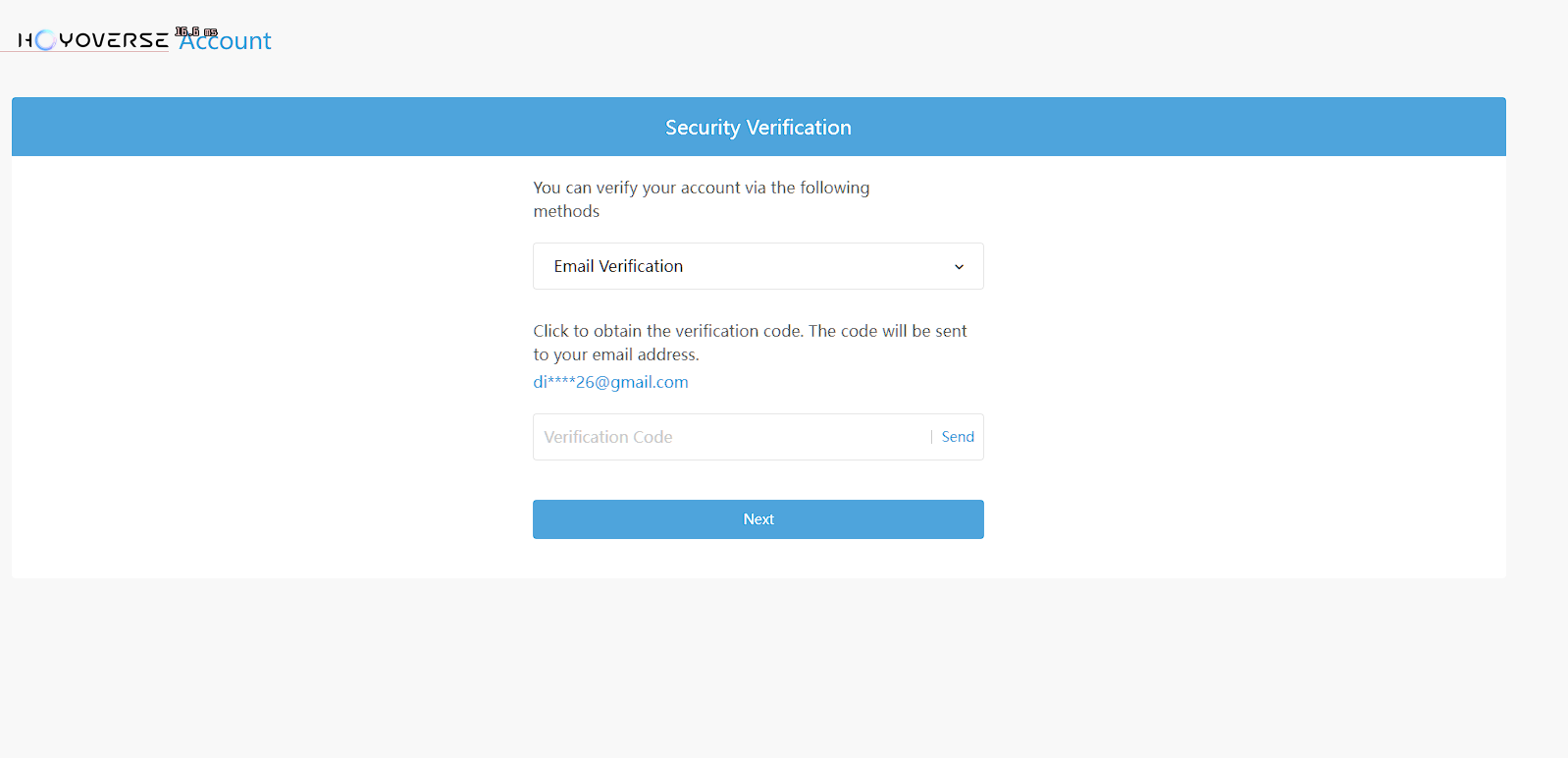Image resolution: width=1568 pixels, height=758 pixels.
Task: Click the HoYoverse brand wordmark
Action: point(114,40)
